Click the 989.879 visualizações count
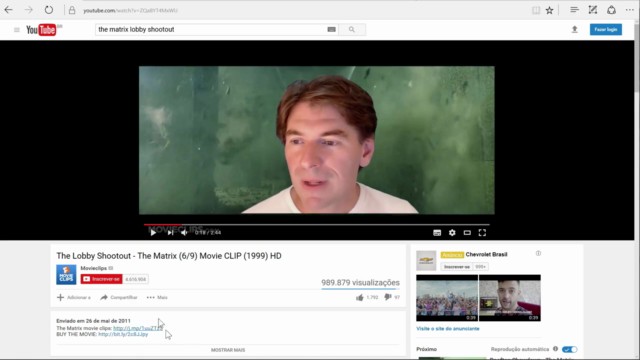Viewport: 640px width, 360px height. 360,282
